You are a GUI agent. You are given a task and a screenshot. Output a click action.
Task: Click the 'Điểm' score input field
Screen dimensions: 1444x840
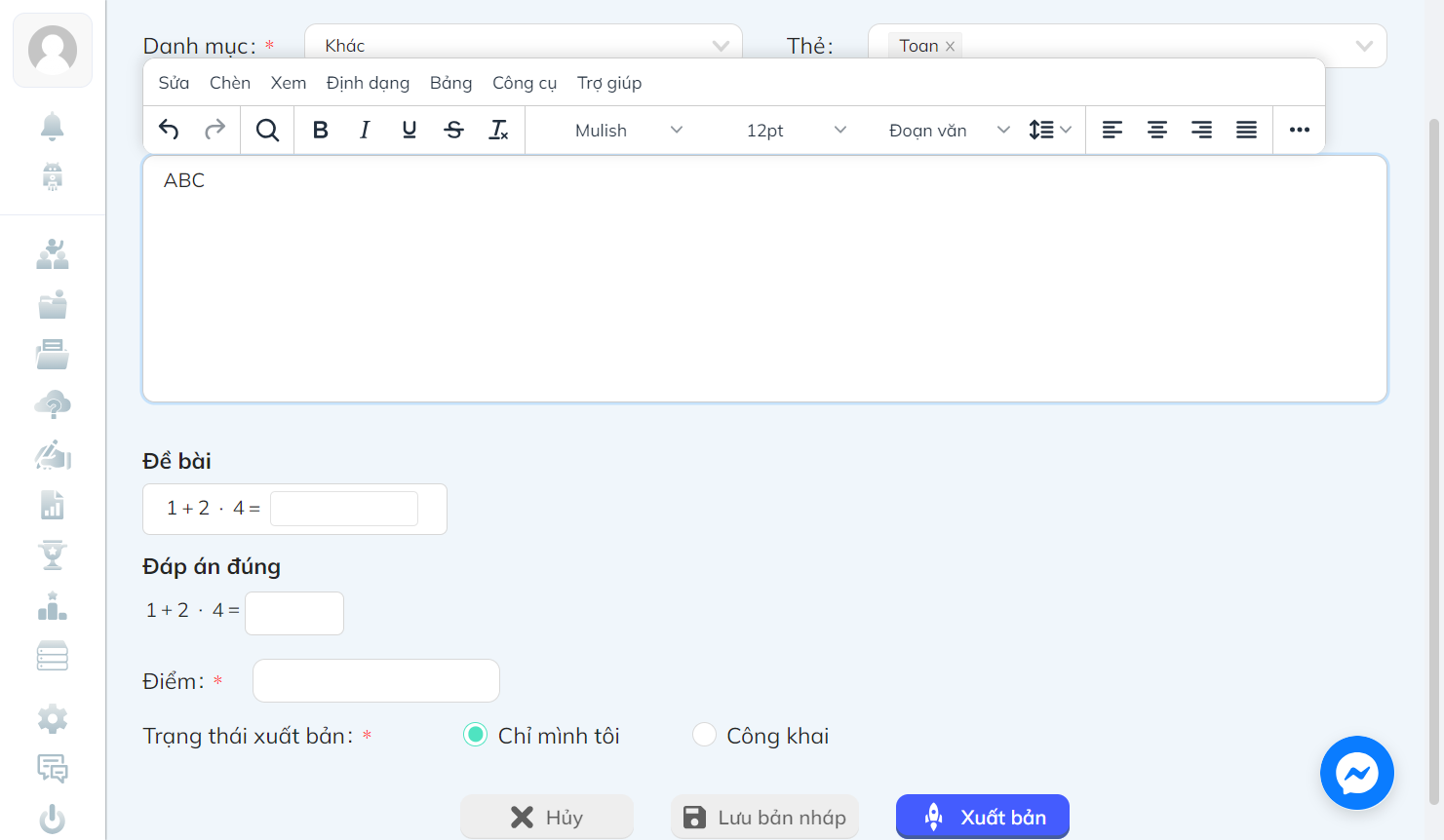tap(376, 680)
